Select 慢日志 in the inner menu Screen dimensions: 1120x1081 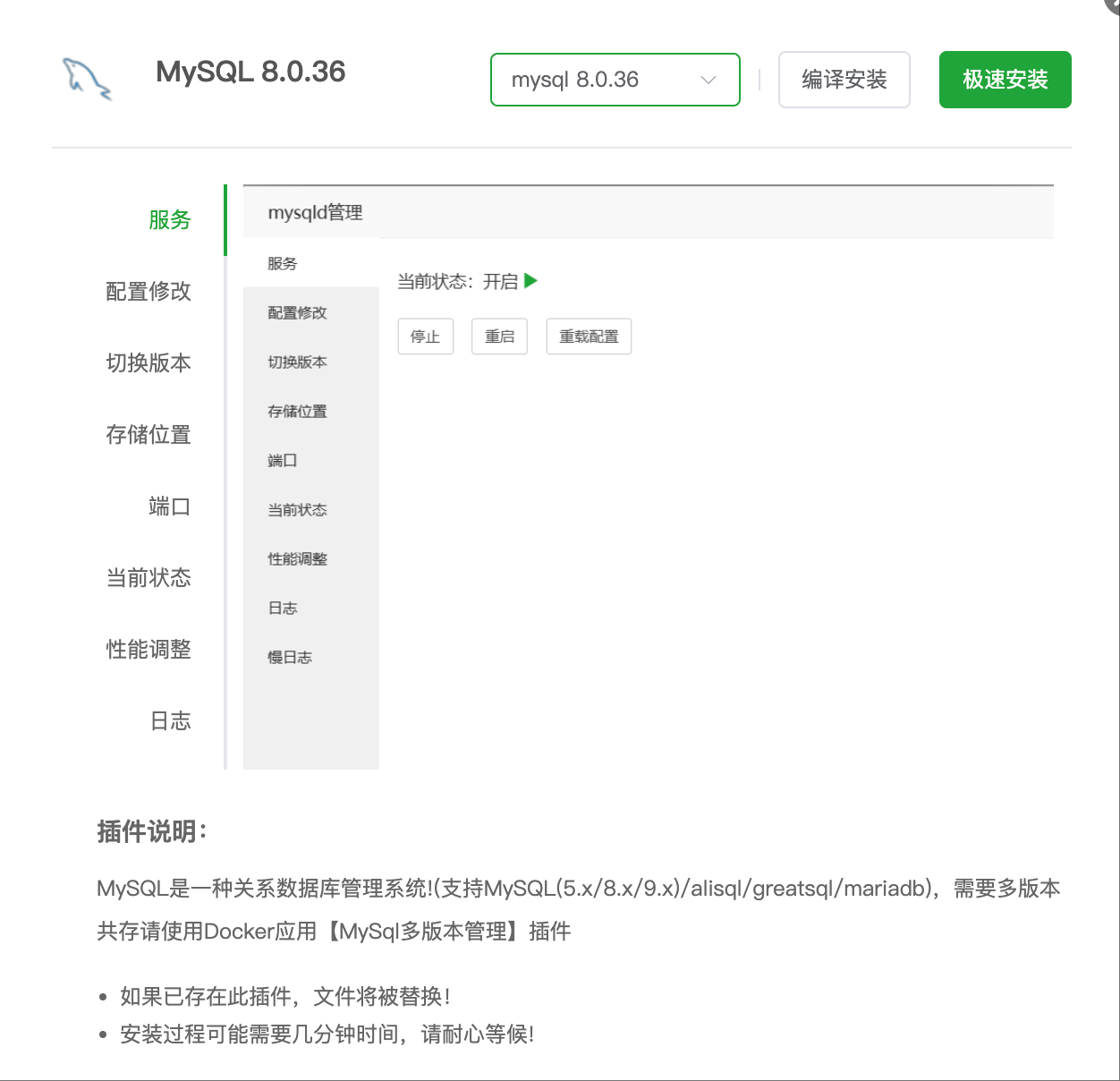[x=288, y=657]
